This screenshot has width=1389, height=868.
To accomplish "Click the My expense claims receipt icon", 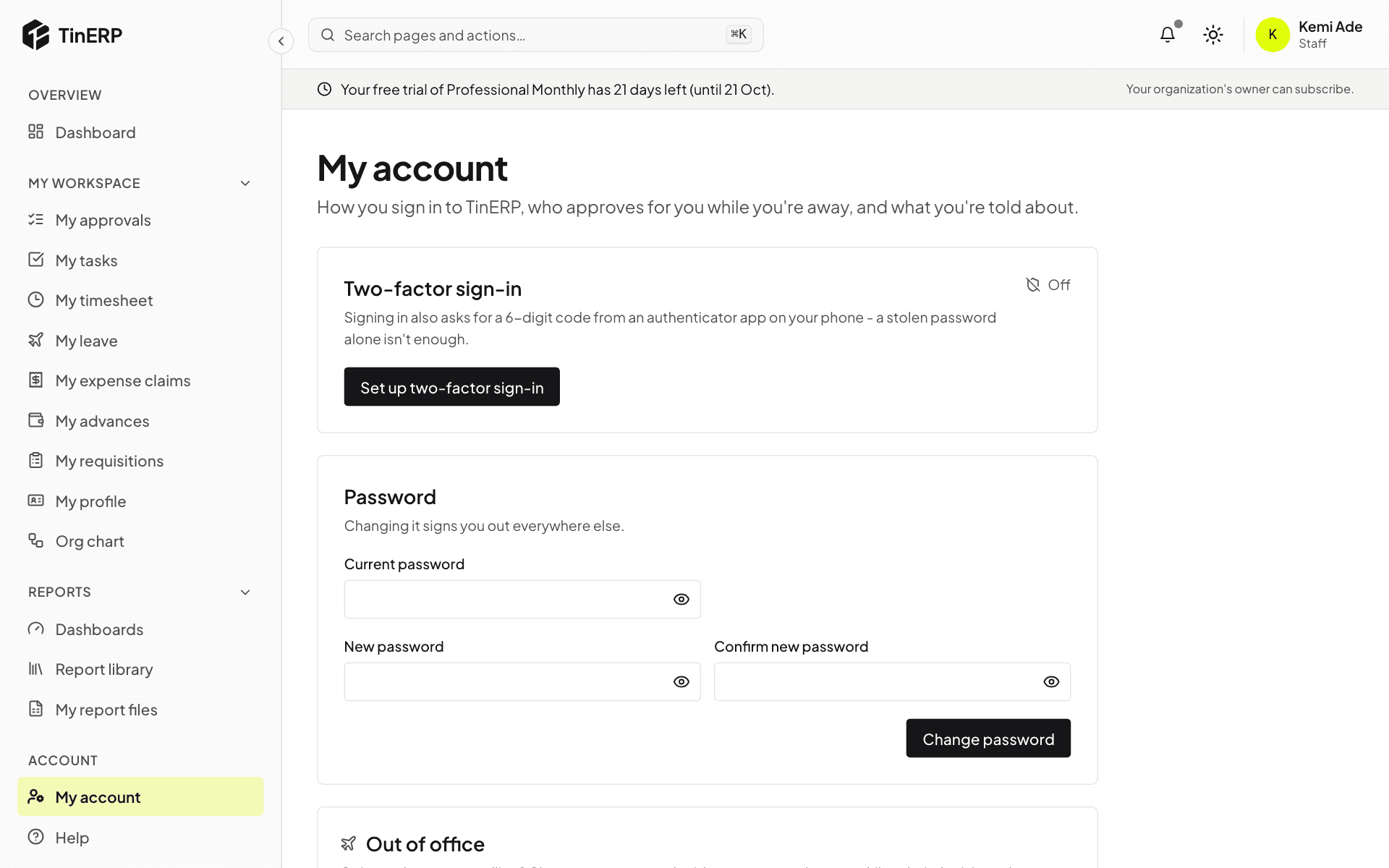I will [x=35, y=380].
